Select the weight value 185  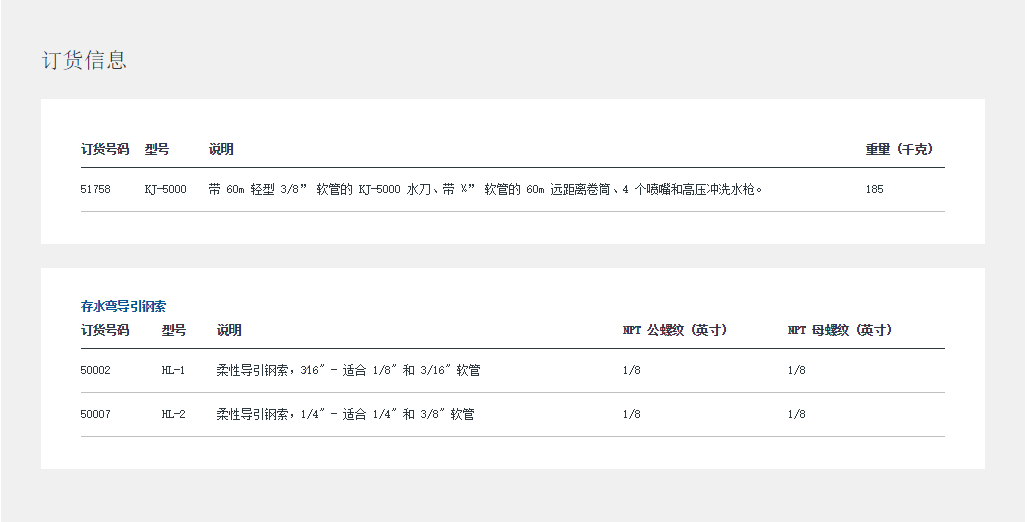pos(875,189)
